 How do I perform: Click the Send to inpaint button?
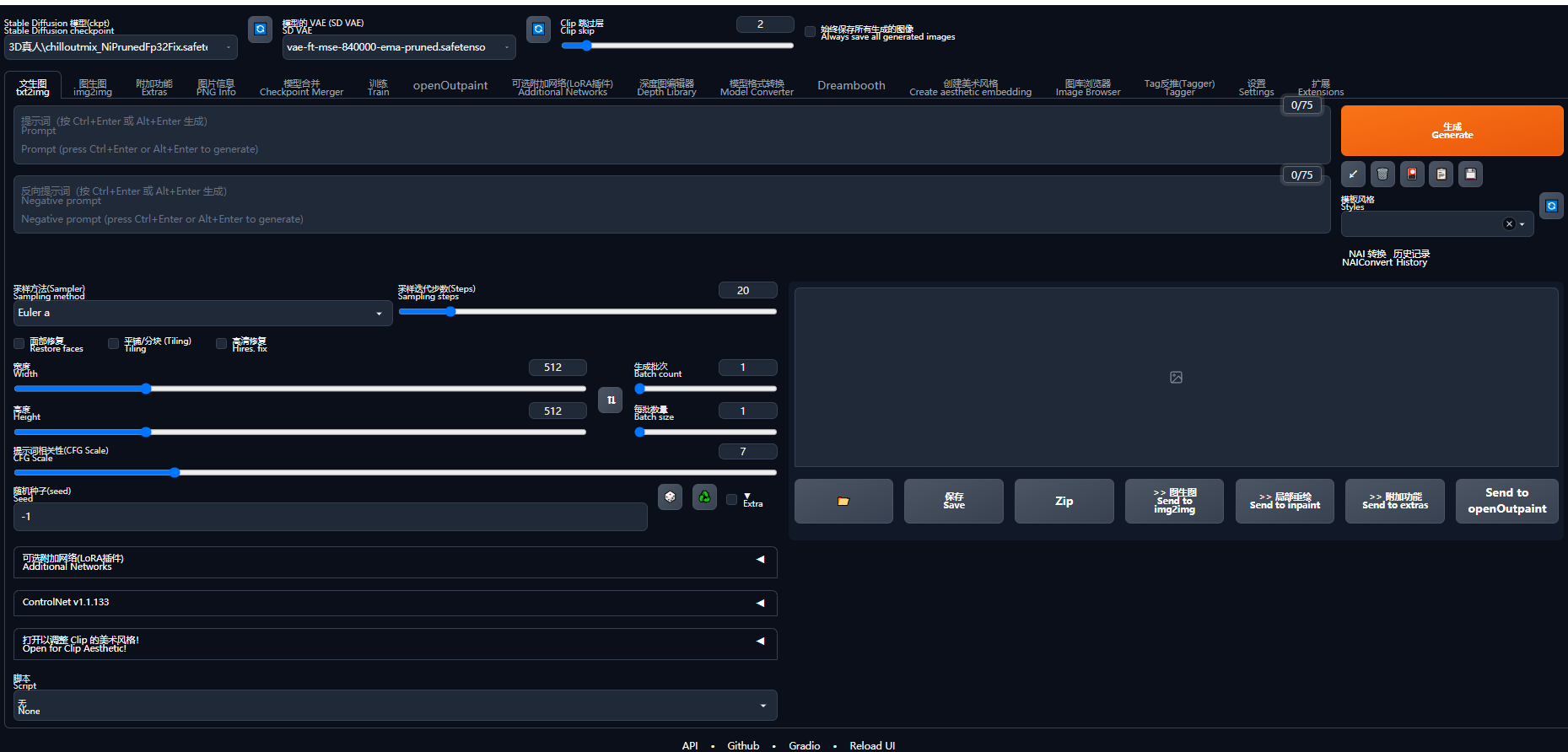pos(1285,502)
